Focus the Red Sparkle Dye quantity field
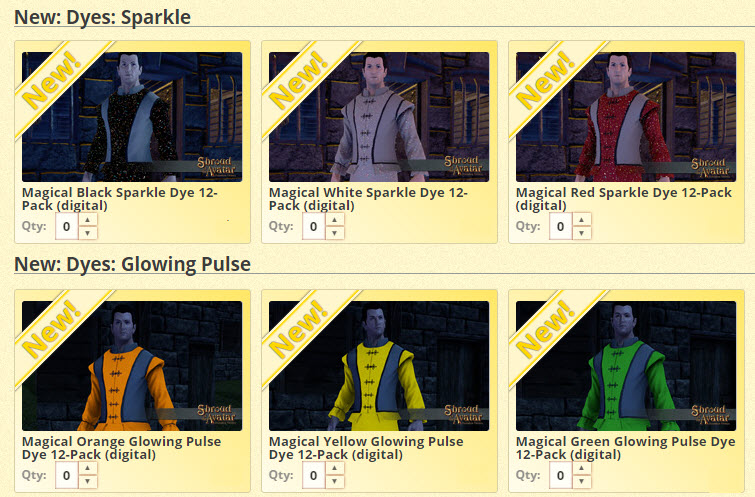 click(x=560, y=226)
